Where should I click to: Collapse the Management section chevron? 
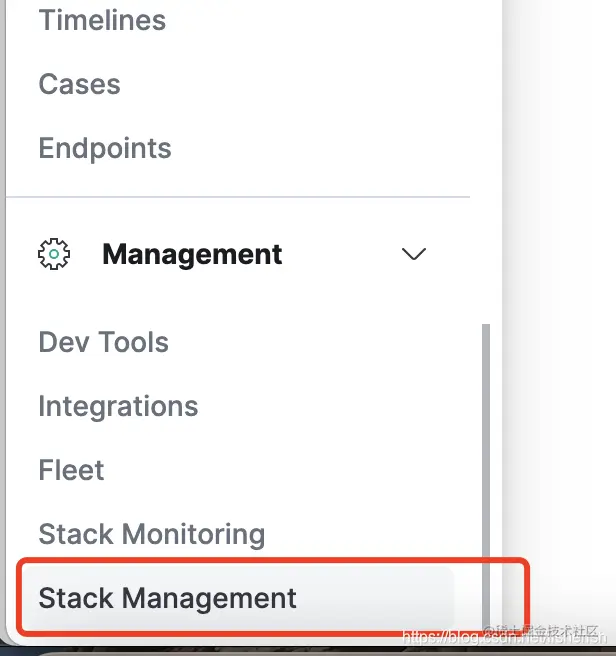[x=413, y=254]
